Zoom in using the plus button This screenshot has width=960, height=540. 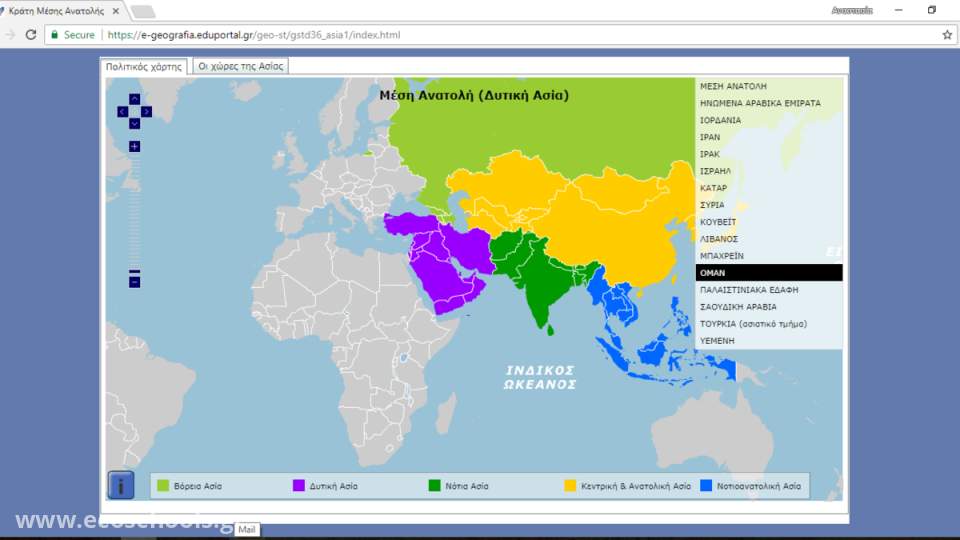[x=134, y=147]
